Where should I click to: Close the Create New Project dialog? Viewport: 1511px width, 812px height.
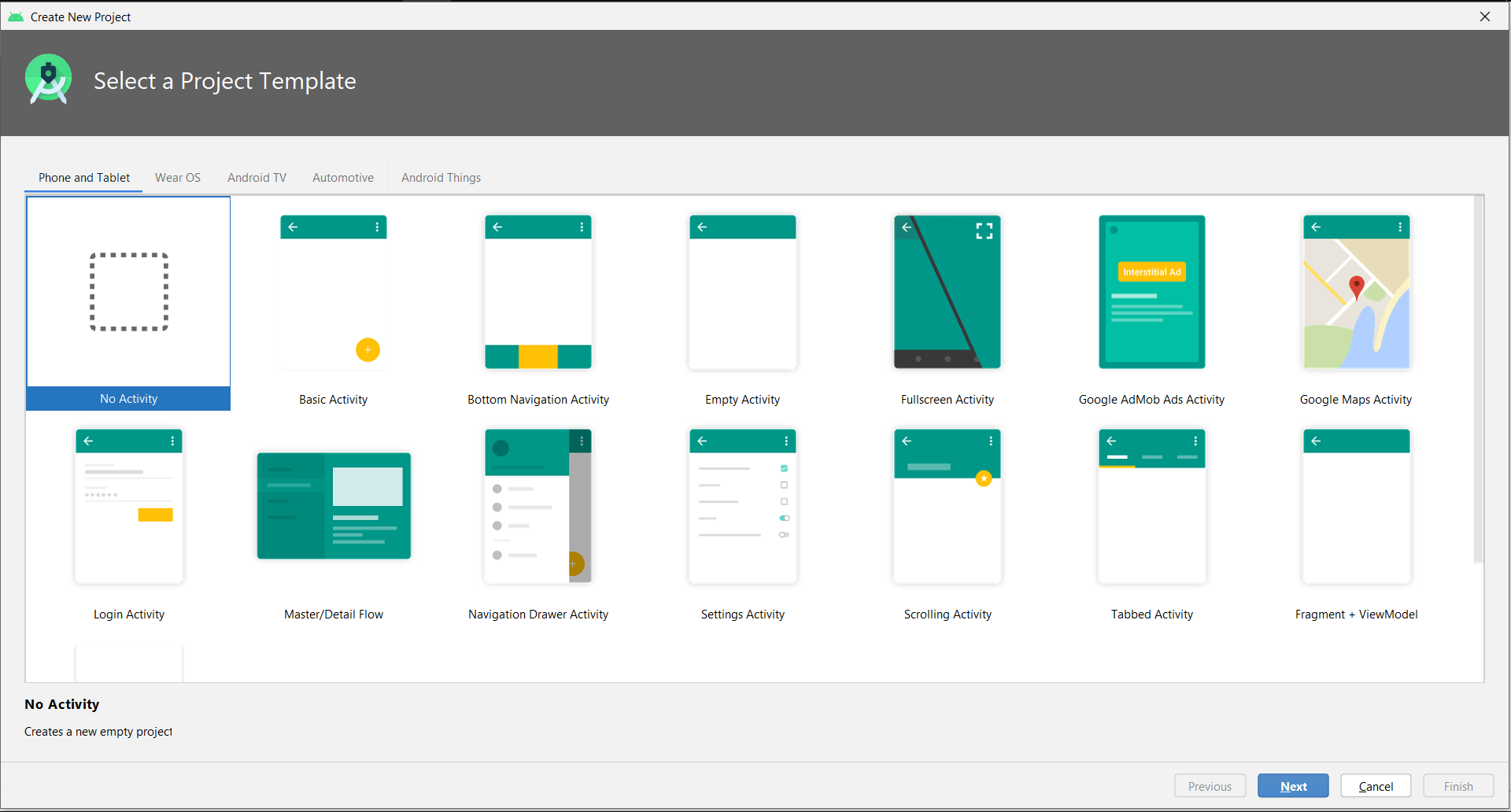(1485, 17)
